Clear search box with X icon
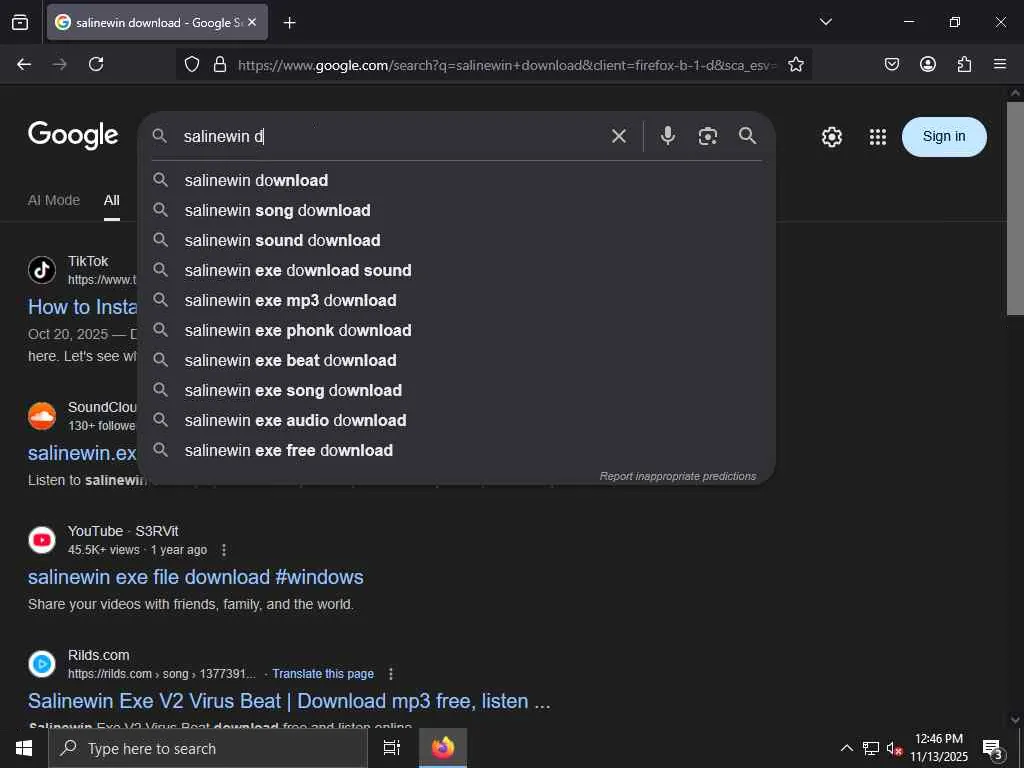Viewport: 1024px width, 768px height. 618,136
